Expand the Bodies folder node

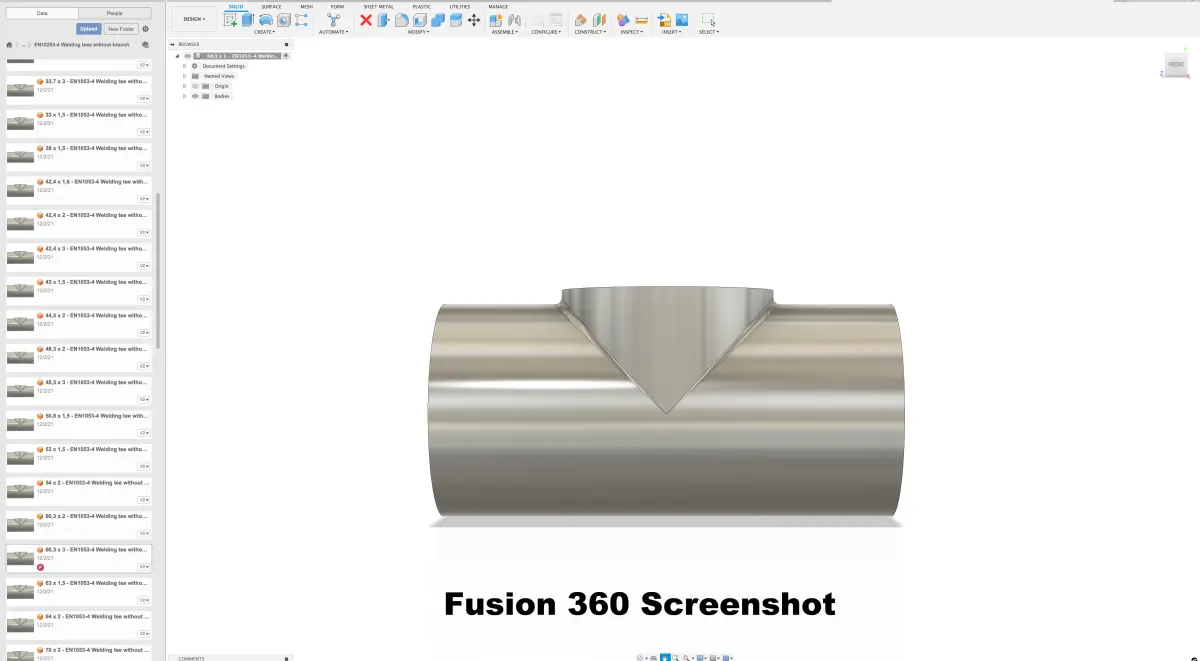tap(184, 96)
